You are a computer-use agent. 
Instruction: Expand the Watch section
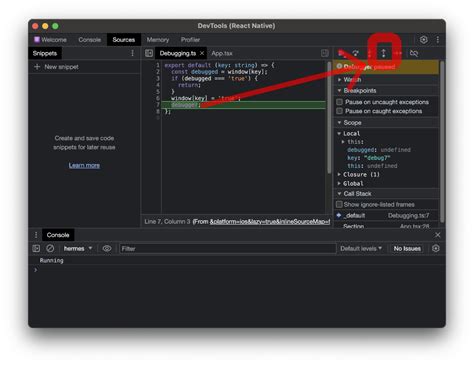(339, 80)
